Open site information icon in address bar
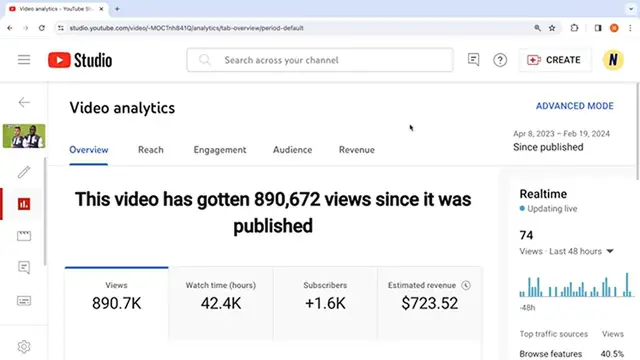Screen dimensions: 640x360 [61, 28]
